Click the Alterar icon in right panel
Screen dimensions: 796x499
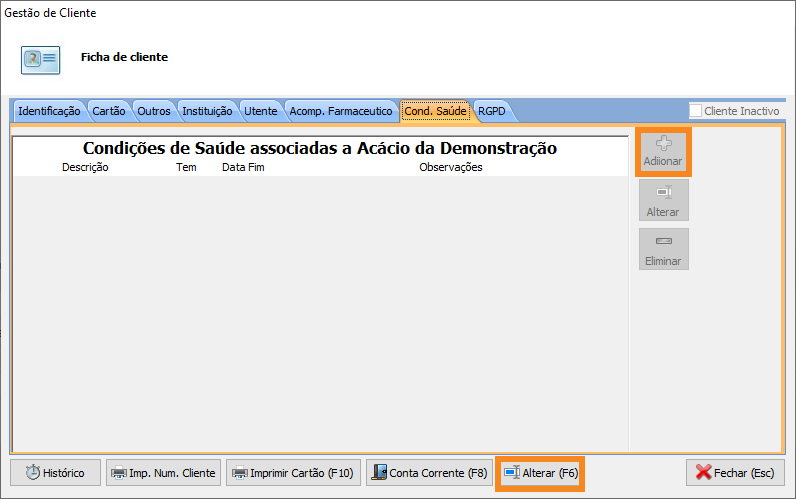(x=663, y=200)
